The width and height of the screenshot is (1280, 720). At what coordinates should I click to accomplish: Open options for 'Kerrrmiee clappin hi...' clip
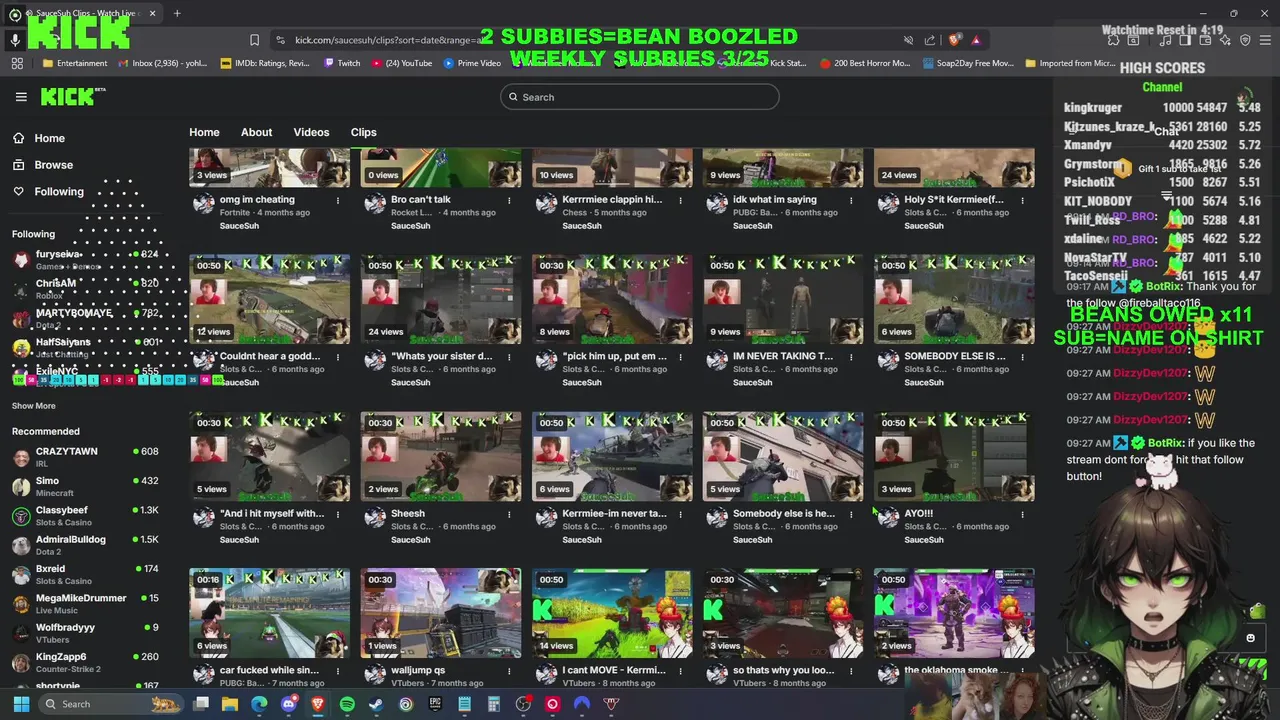680,200
